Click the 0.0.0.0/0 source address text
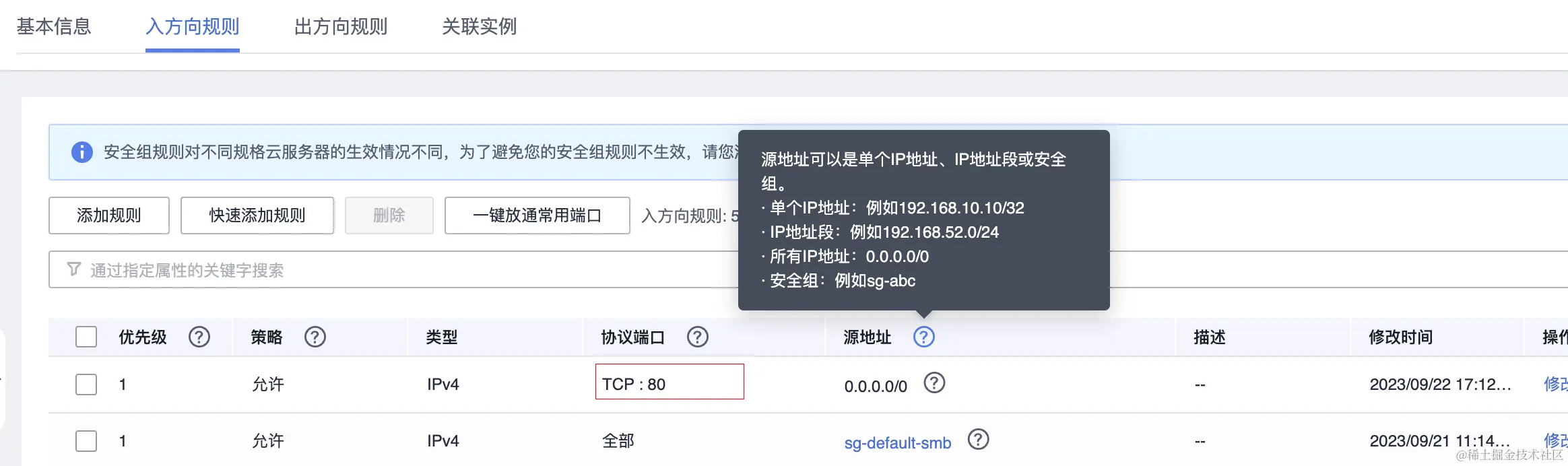The image size is (1568, 466). coord(876,387)
